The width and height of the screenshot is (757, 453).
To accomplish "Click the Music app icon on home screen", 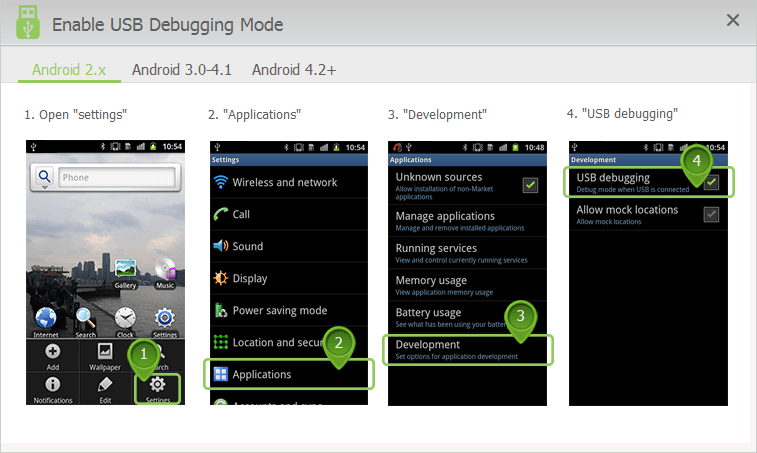I will tap(165, 269).
